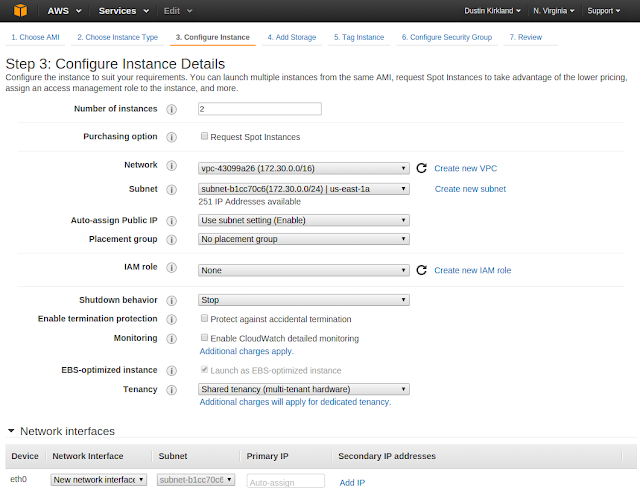Check Protect against accidental termination

pyautogui.click(x=204, y=318)
